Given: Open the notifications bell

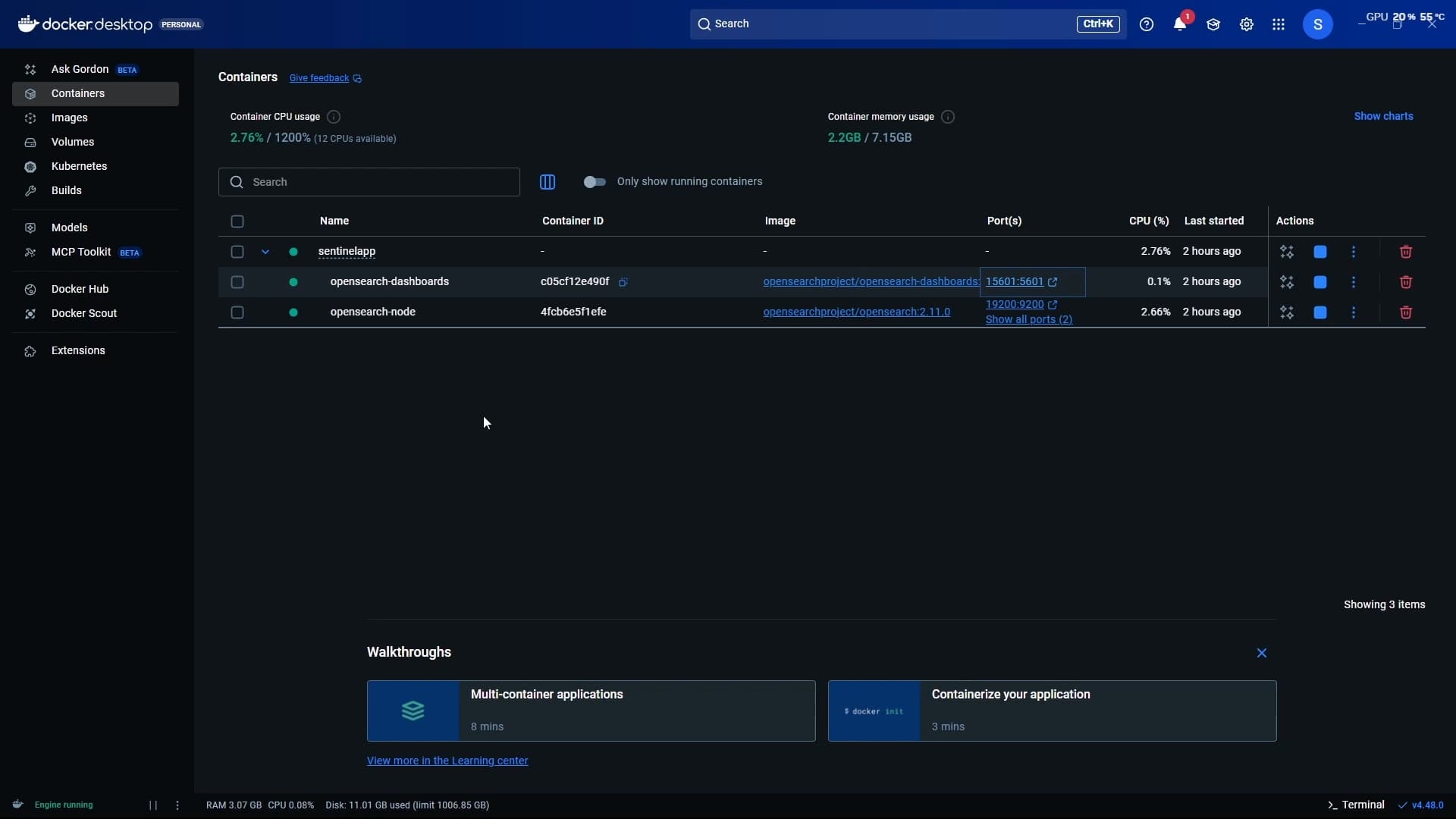Looking at the screenshot, I should click(x=1179, y=24).
